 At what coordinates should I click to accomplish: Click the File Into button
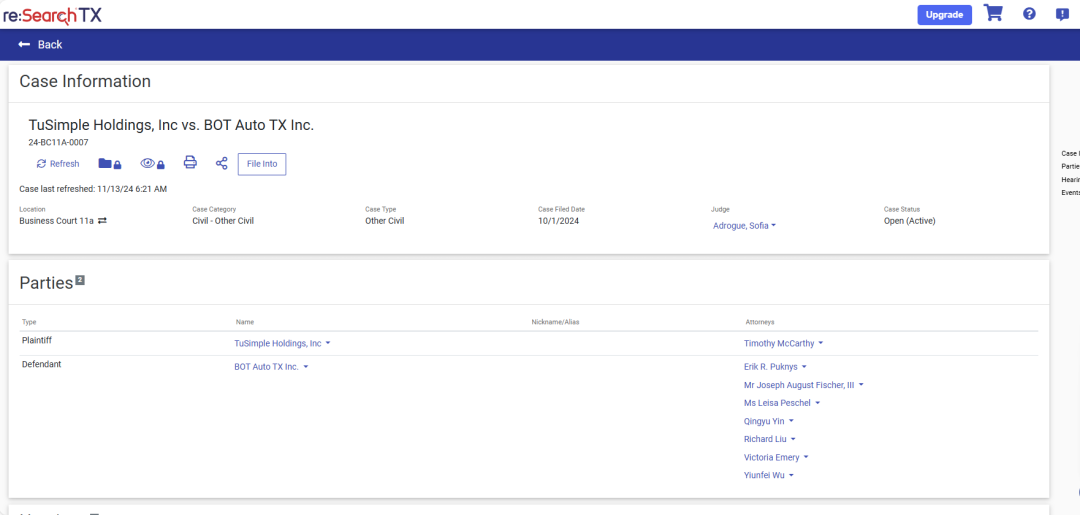262,164
